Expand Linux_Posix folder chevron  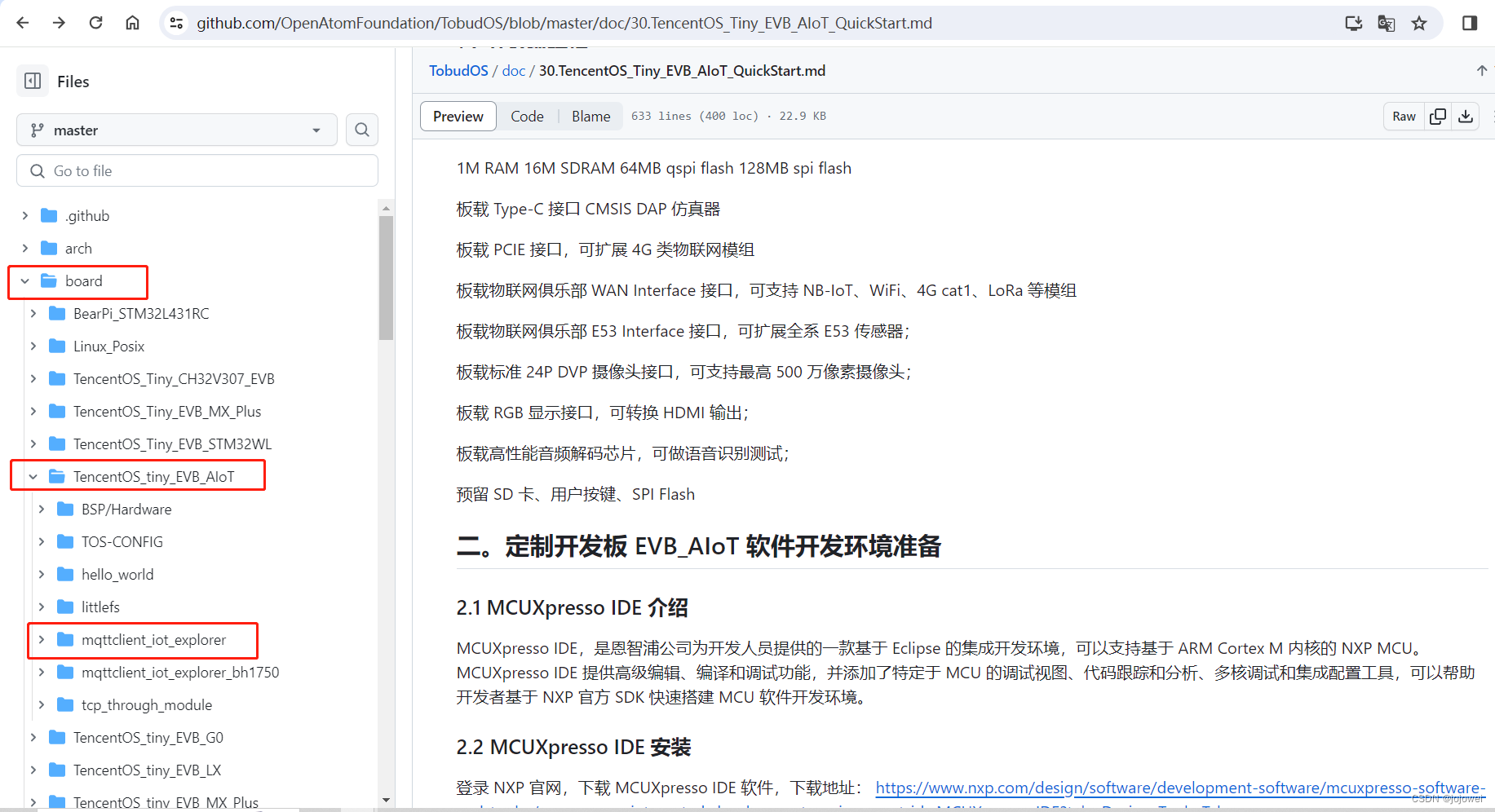click(33, 346)
